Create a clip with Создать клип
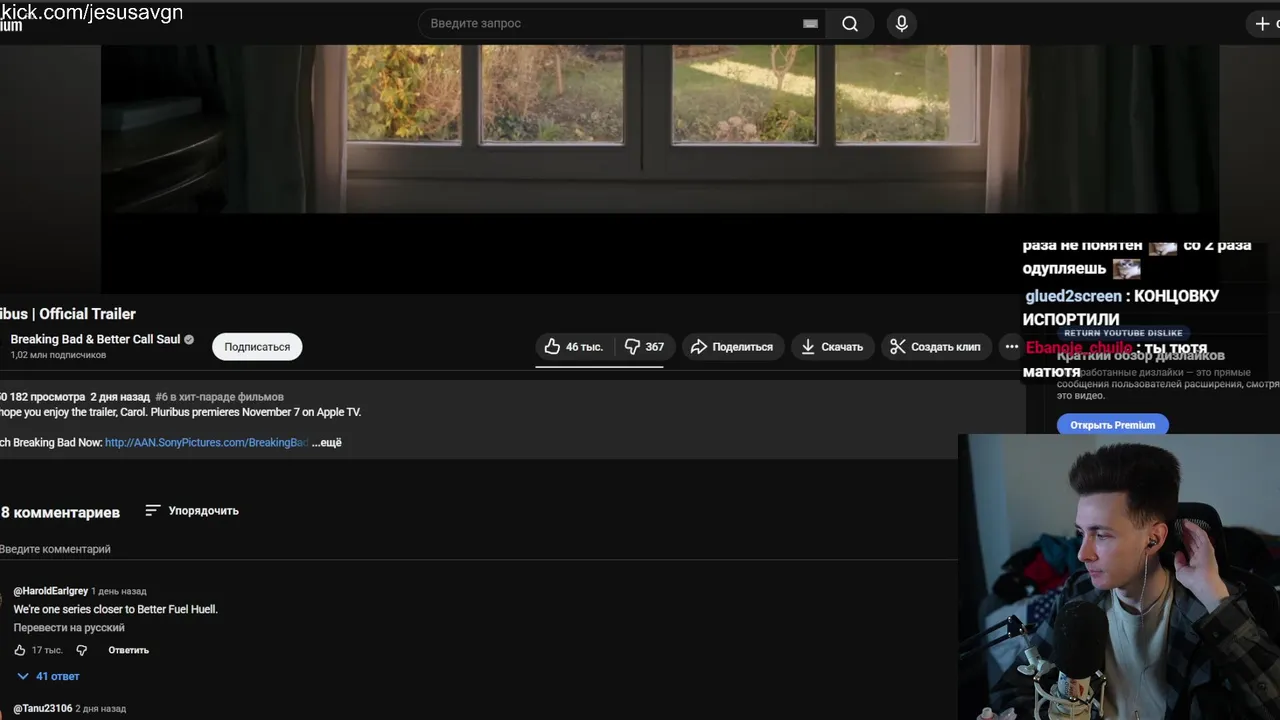Image resolution: width=1280 pixels, height=720 pixels. point(936,347)
